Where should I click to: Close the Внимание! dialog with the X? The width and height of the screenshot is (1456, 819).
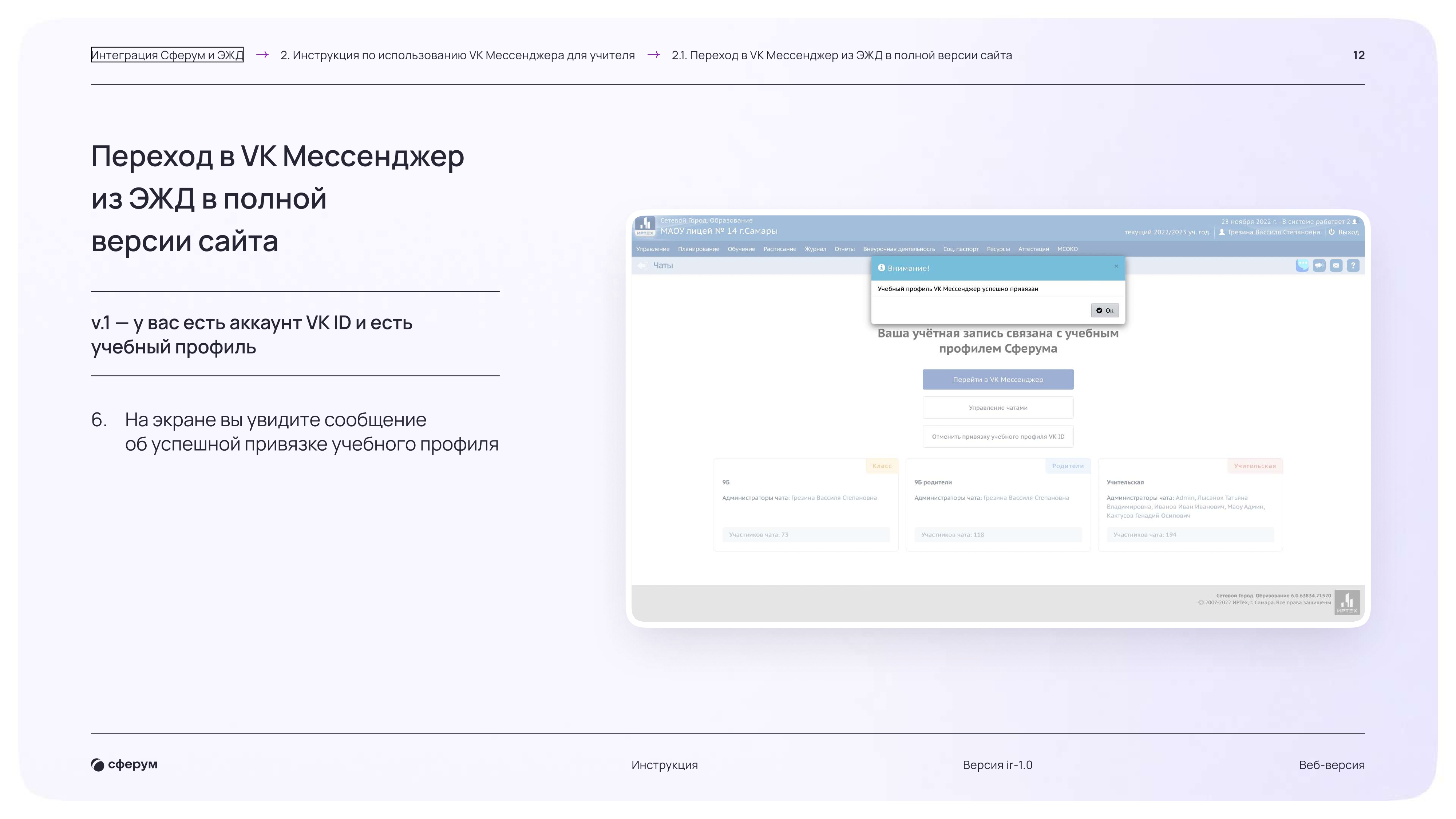pyautogui.click(x=1116, y=266)
